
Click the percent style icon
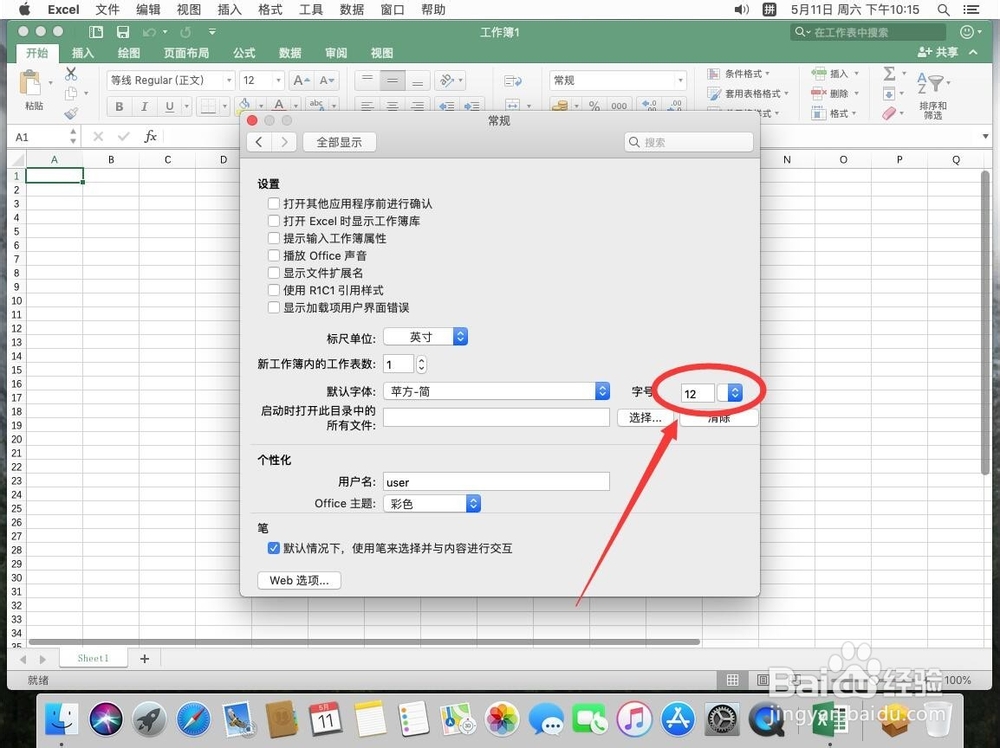pyautogui.click(x=594, y=106)
